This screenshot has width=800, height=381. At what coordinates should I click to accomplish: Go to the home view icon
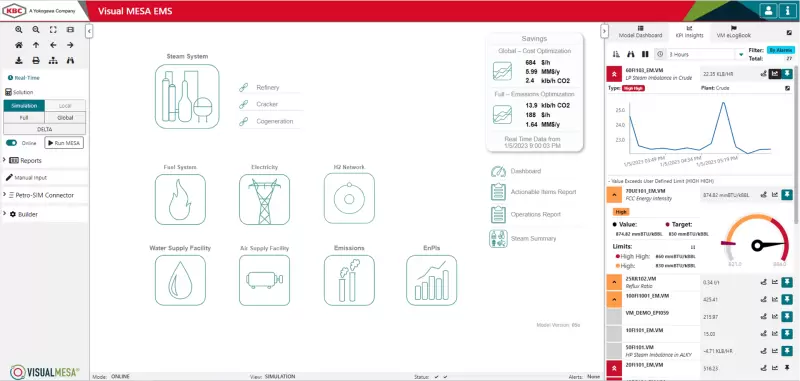point(19,45)
